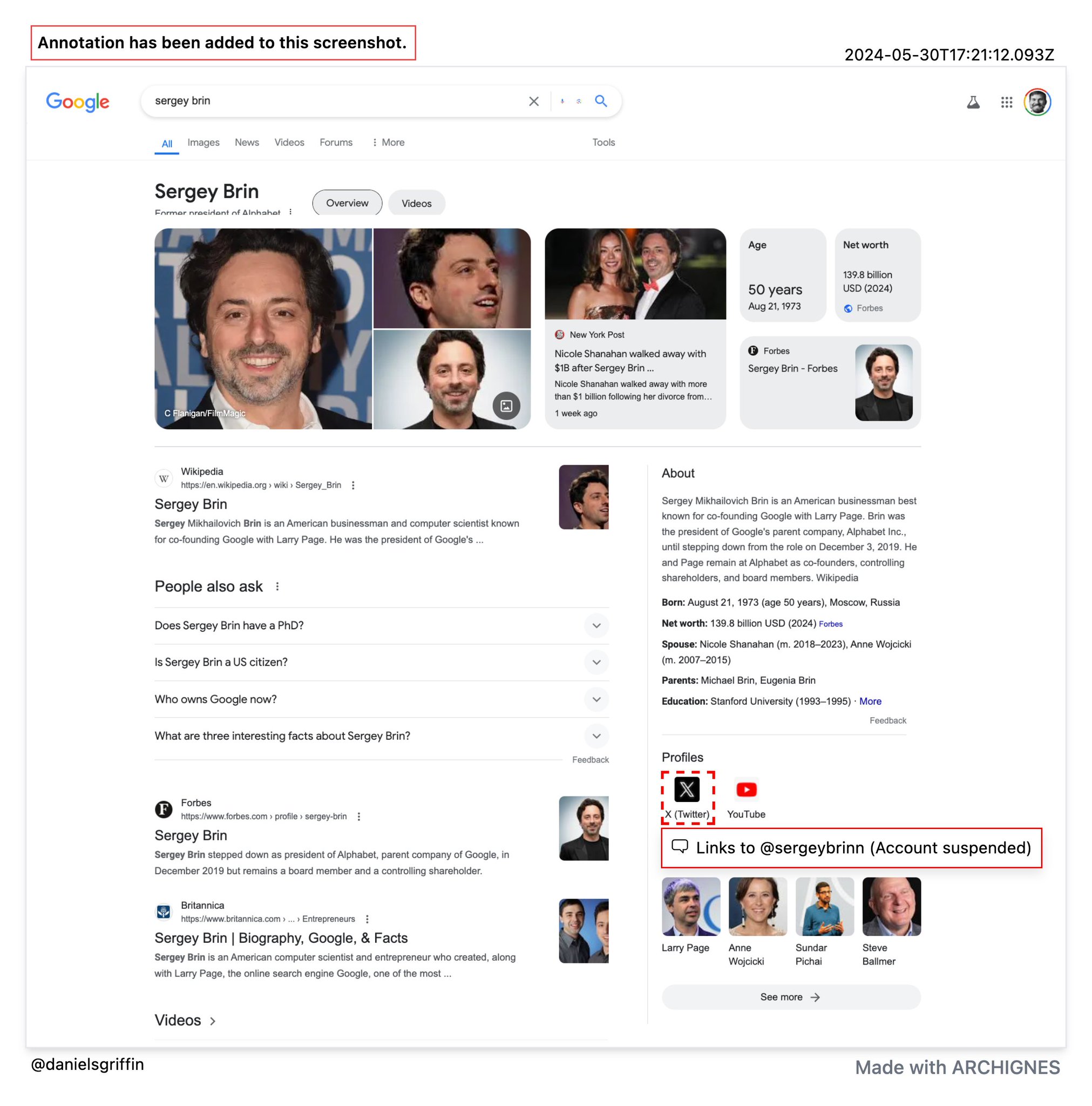Expand "Does Sergey Brin have a PhD?"

tap(381, 625)
